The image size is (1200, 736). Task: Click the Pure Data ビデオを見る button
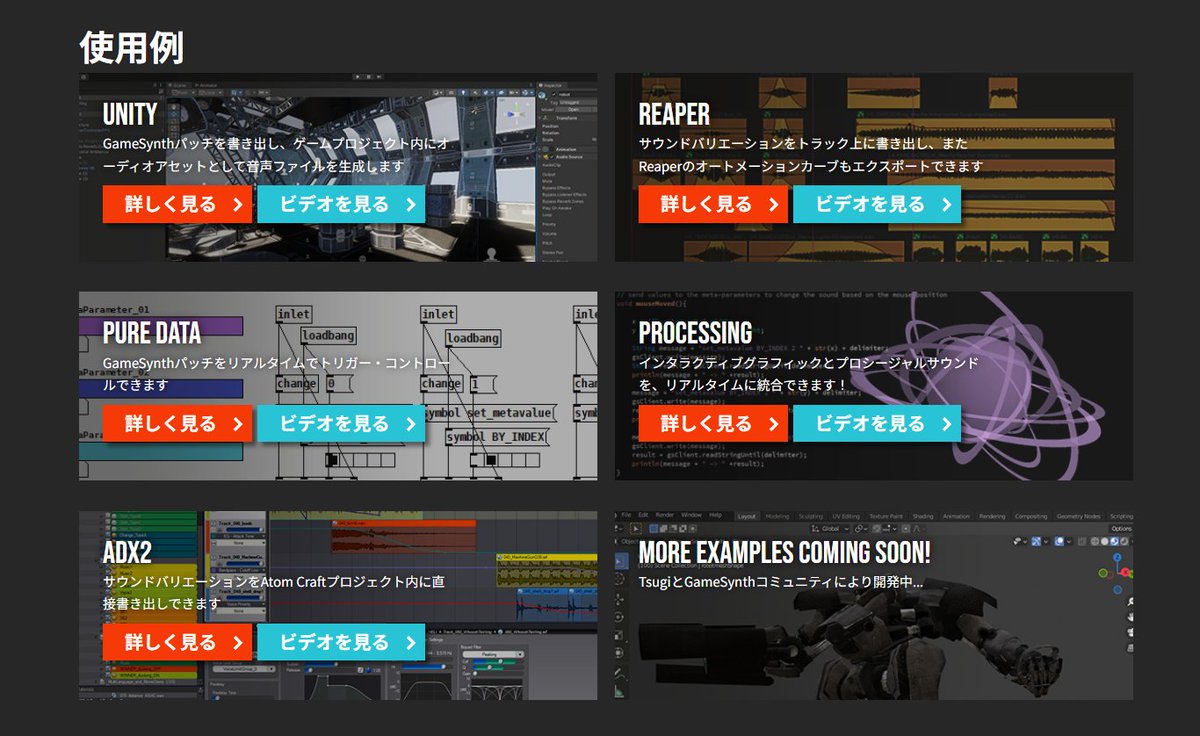341,424
